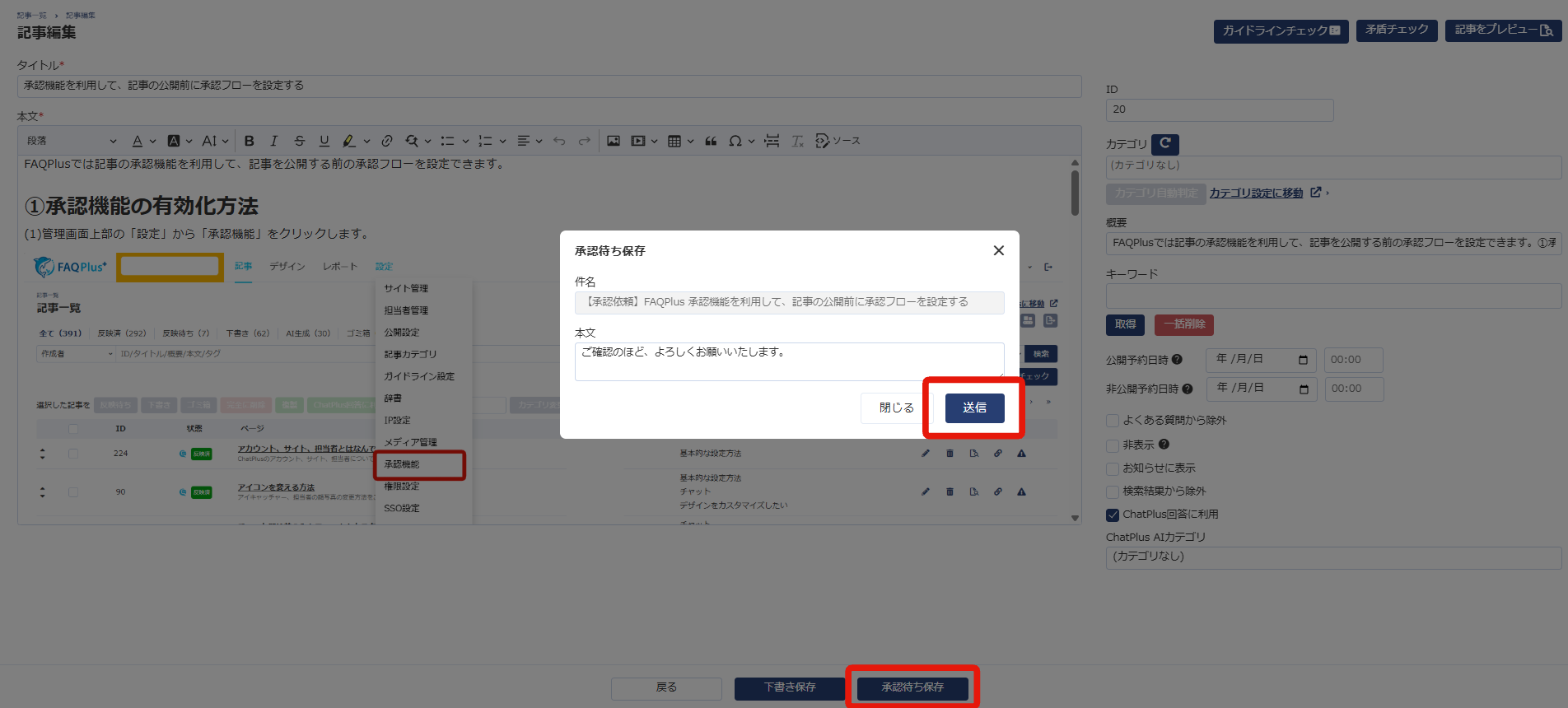This screenshot has height=708, width=1568.
Task: Expand the table insert dropdown
Action: [689, 141]
